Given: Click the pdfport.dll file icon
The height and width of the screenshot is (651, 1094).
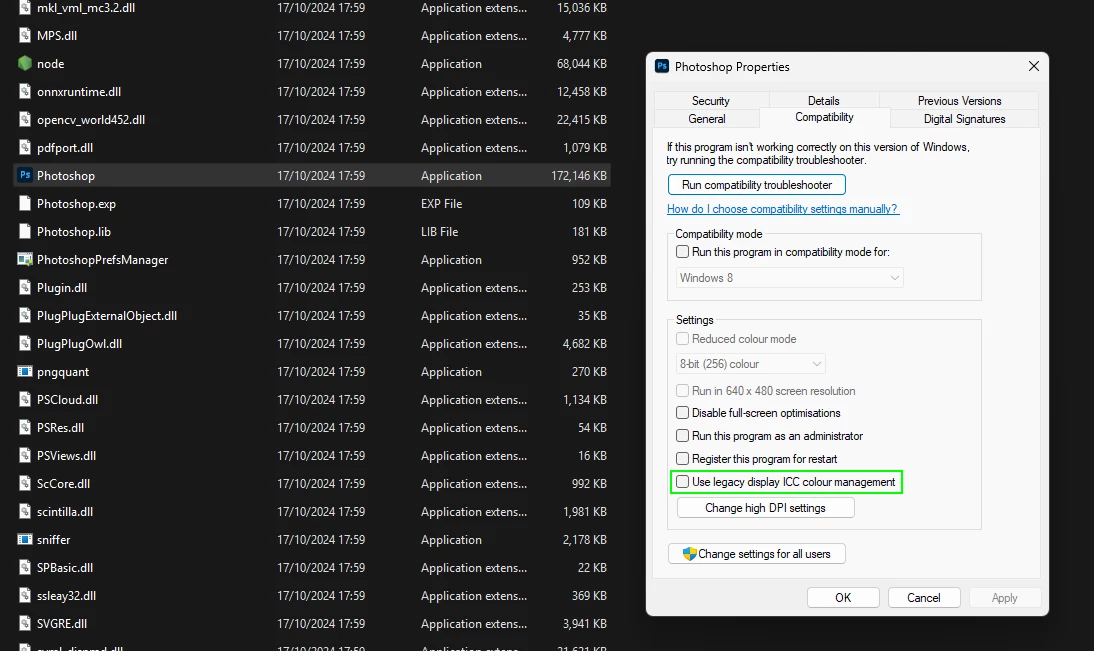Looking at the screenshot, I should 25,147.
